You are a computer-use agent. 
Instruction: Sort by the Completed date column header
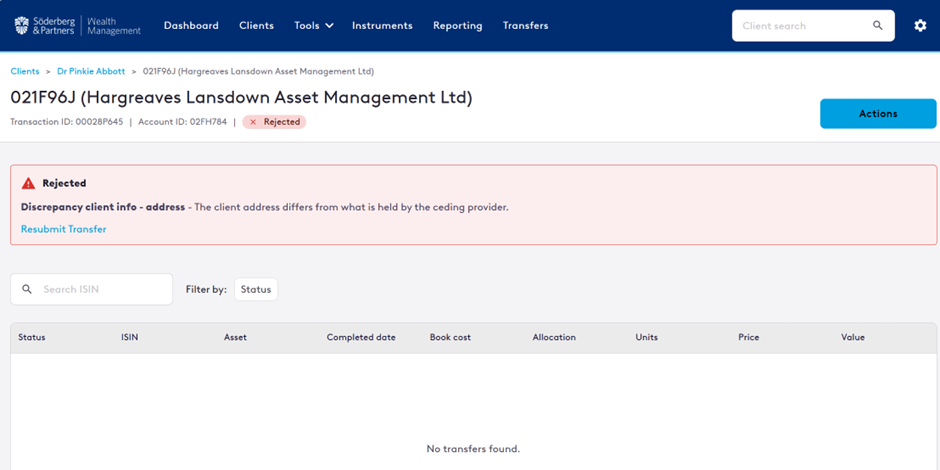click(361, 337)
